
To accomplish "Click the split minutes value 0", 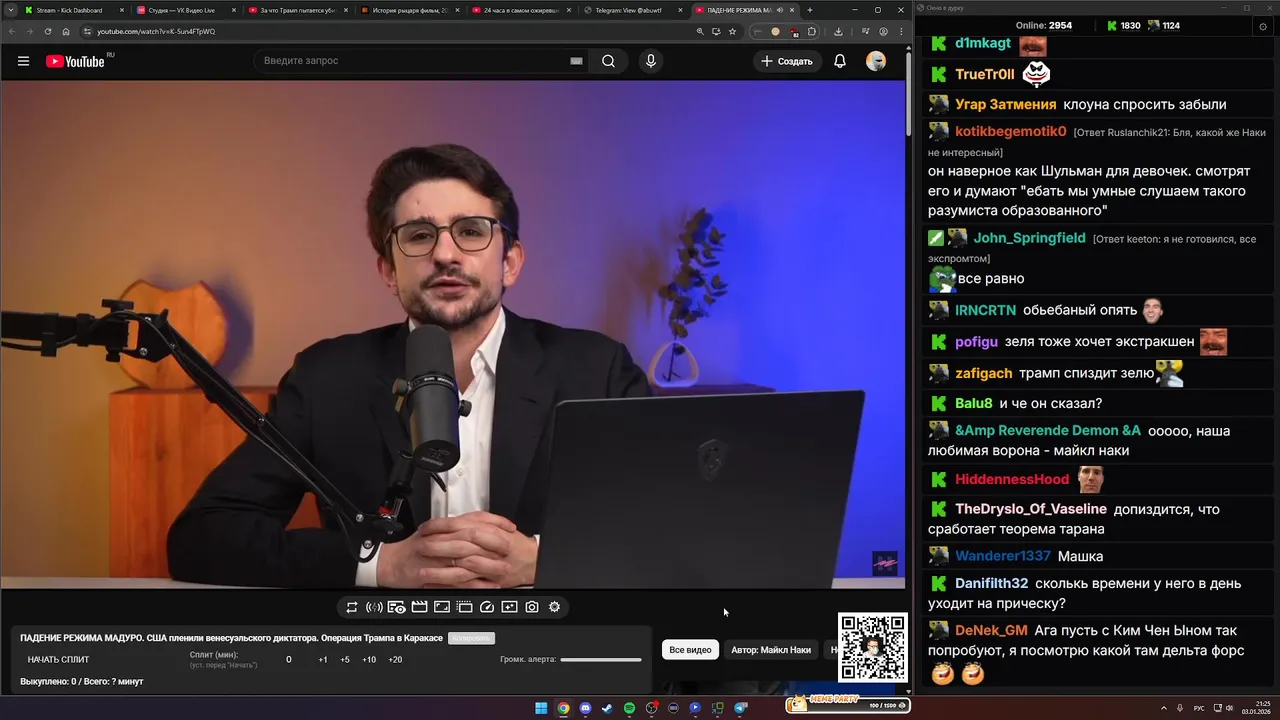I will pos(289,660).
